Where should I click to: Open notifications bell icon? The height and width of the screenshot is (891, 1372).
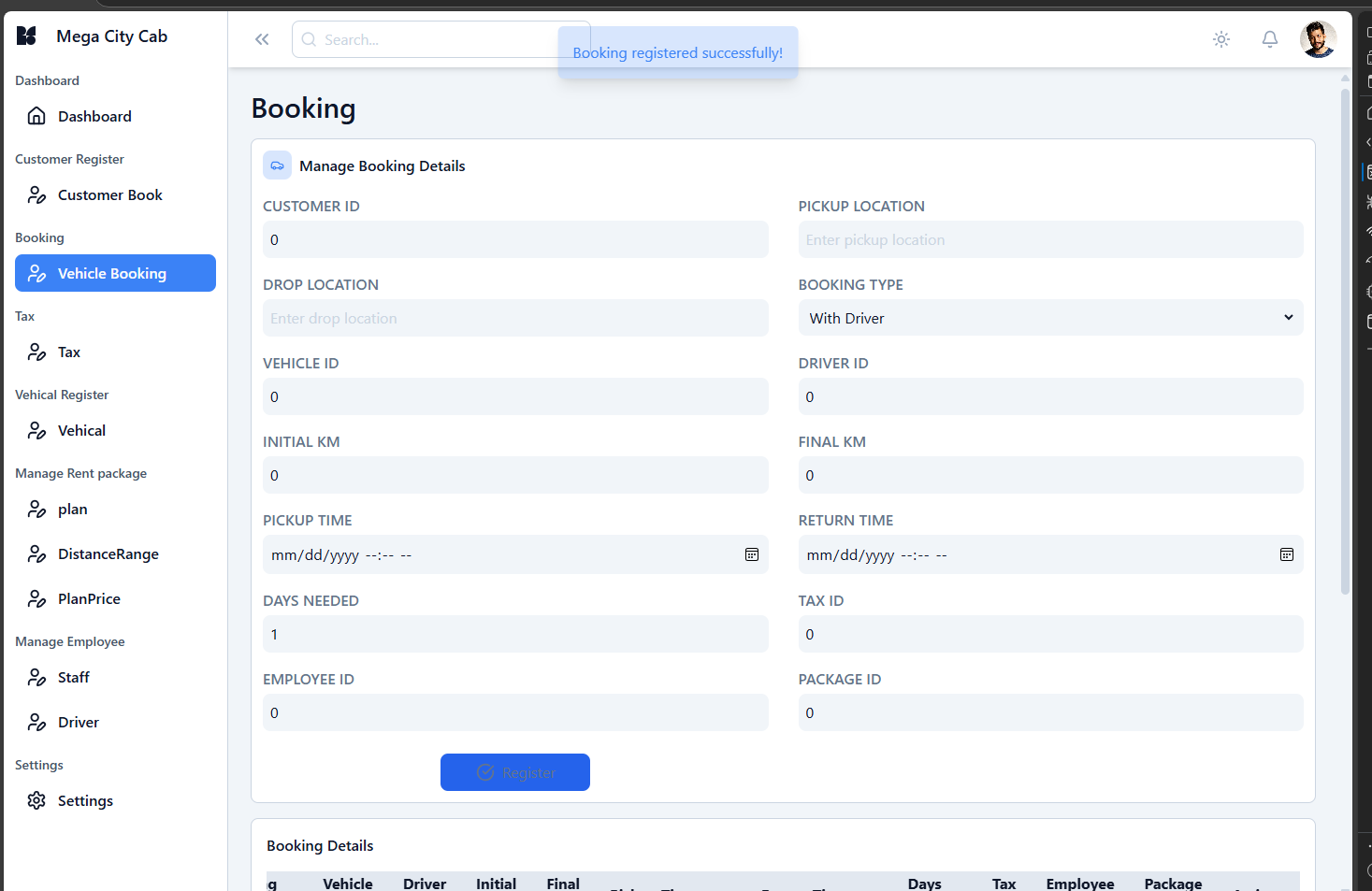pos(1270,39)
